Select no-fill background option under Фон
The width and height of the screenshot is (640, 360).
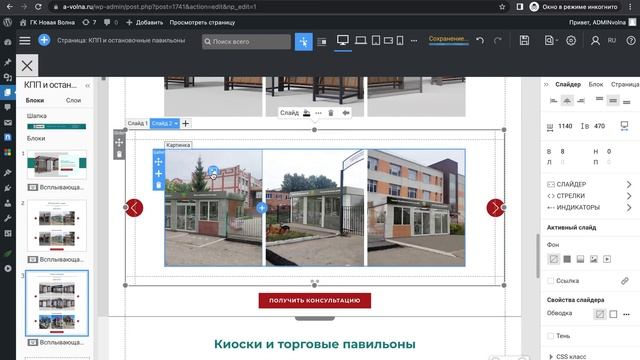coord(553,259)
